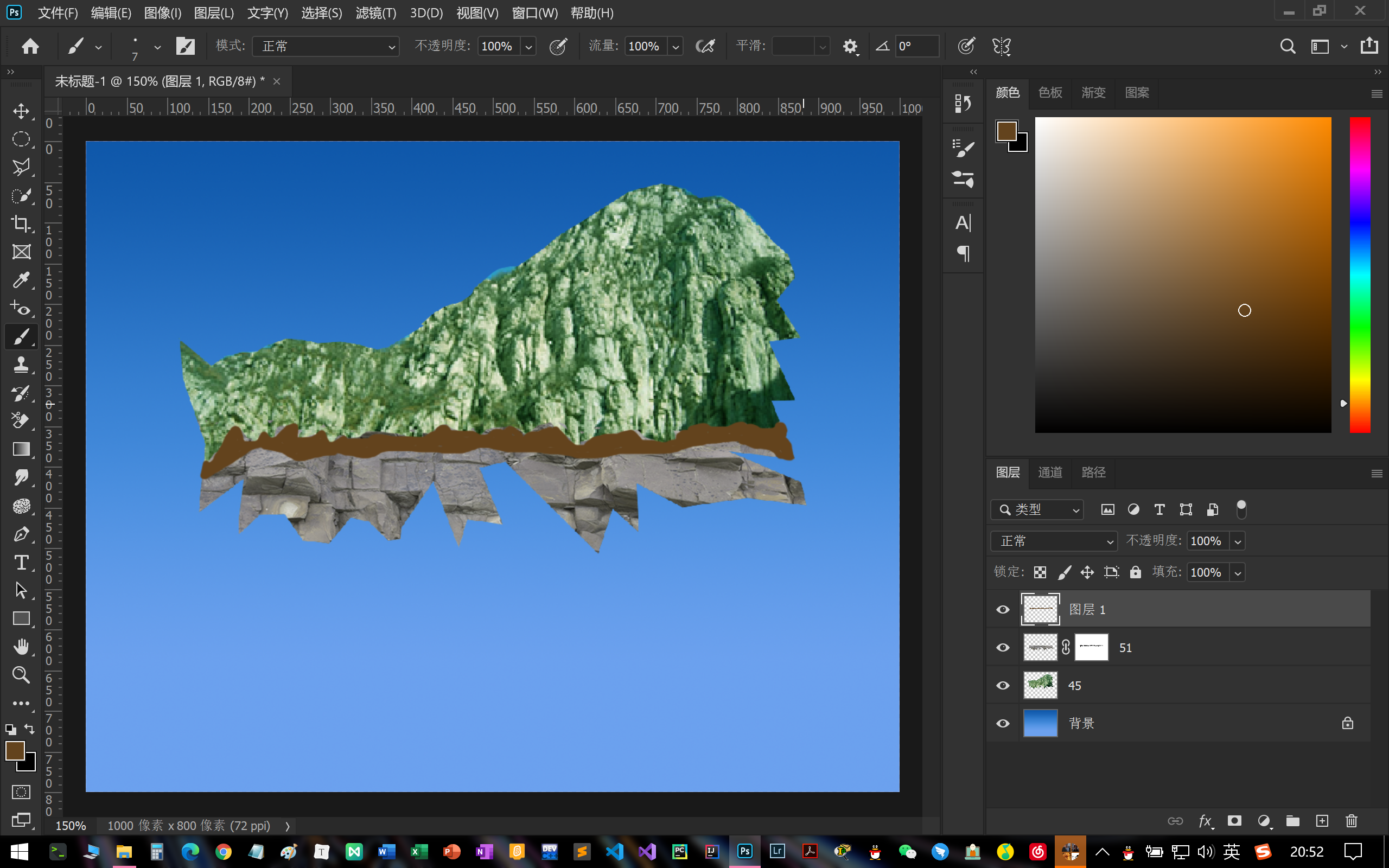Open brush preset picker arrow

click(x=157, y=47)
